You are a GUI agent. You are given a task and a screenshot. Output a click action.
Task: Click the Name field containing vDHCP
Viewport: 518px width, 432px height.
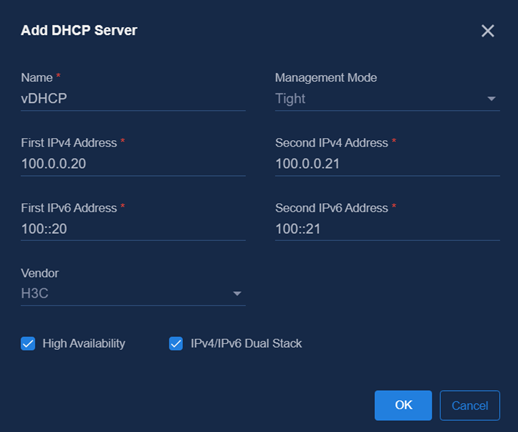[x=133, y=99]
